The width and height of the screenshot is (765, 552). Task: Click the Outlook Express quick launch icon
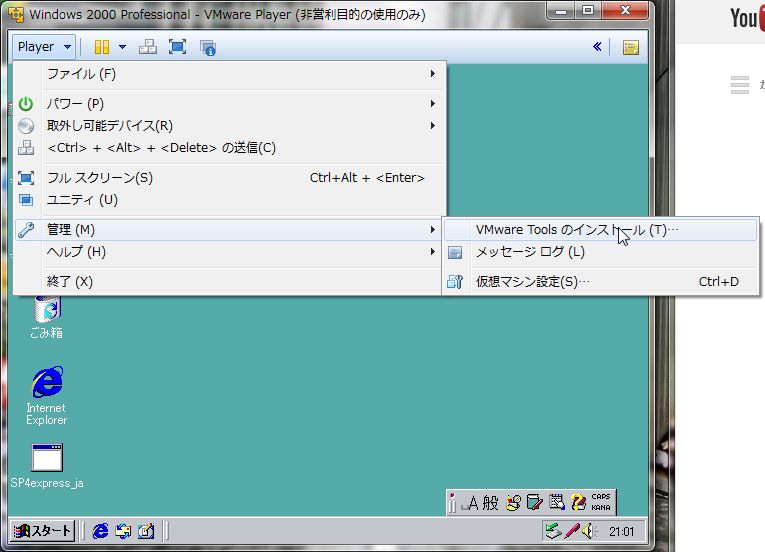[x=123, y=531]
